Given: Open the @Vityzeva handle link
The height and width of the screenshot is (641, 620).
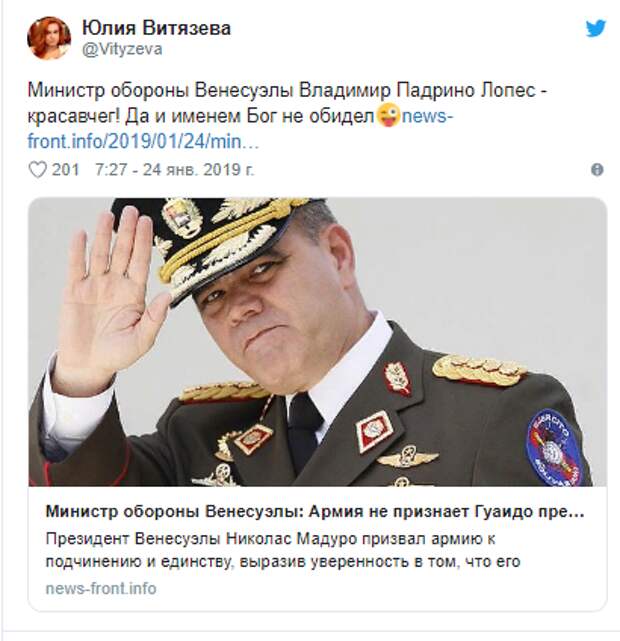Looking at the screenshot, I should 122,49.
